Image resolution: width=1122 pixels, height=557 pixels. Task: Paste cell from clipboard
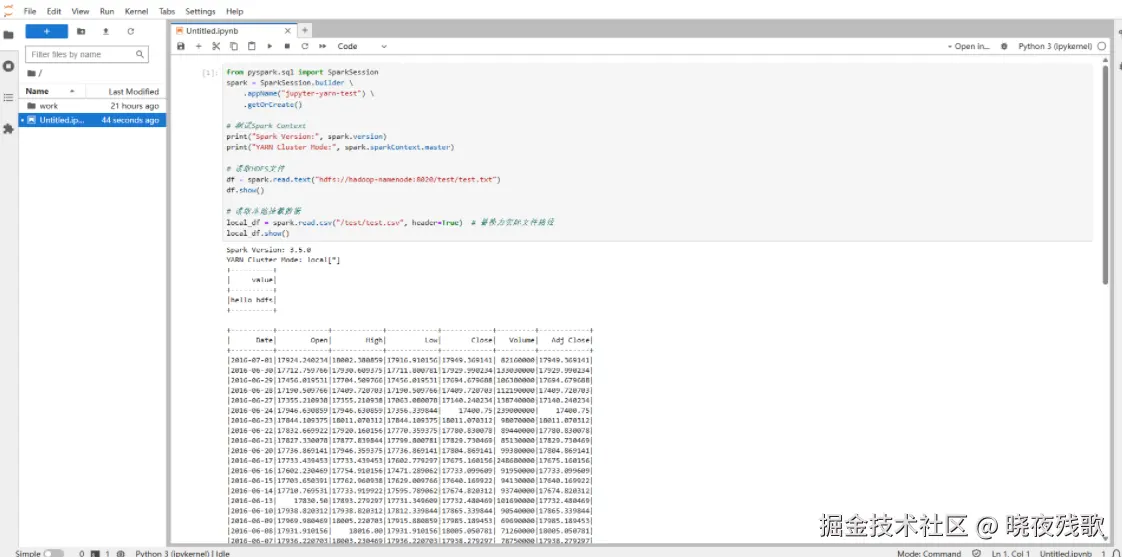point(251,46)
